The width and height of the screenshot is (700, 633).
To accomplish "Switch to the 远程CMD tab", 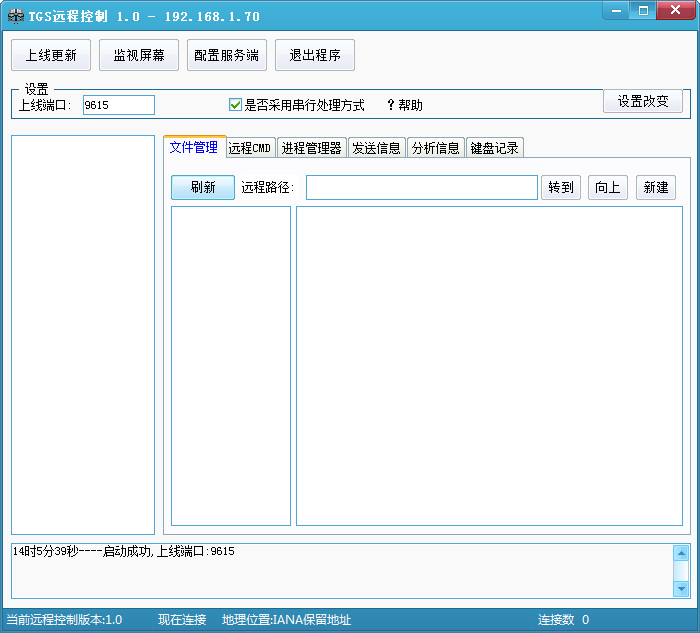I will point(250,148).
